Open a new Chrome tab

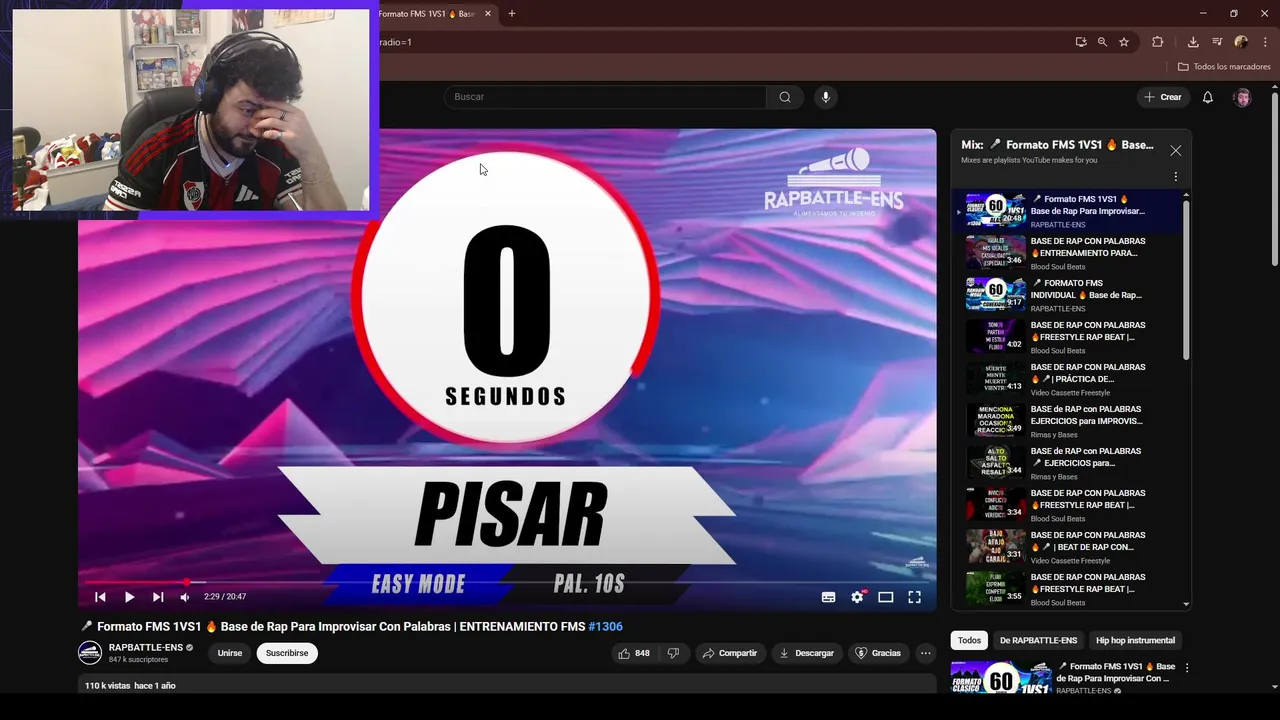(512, 14)
